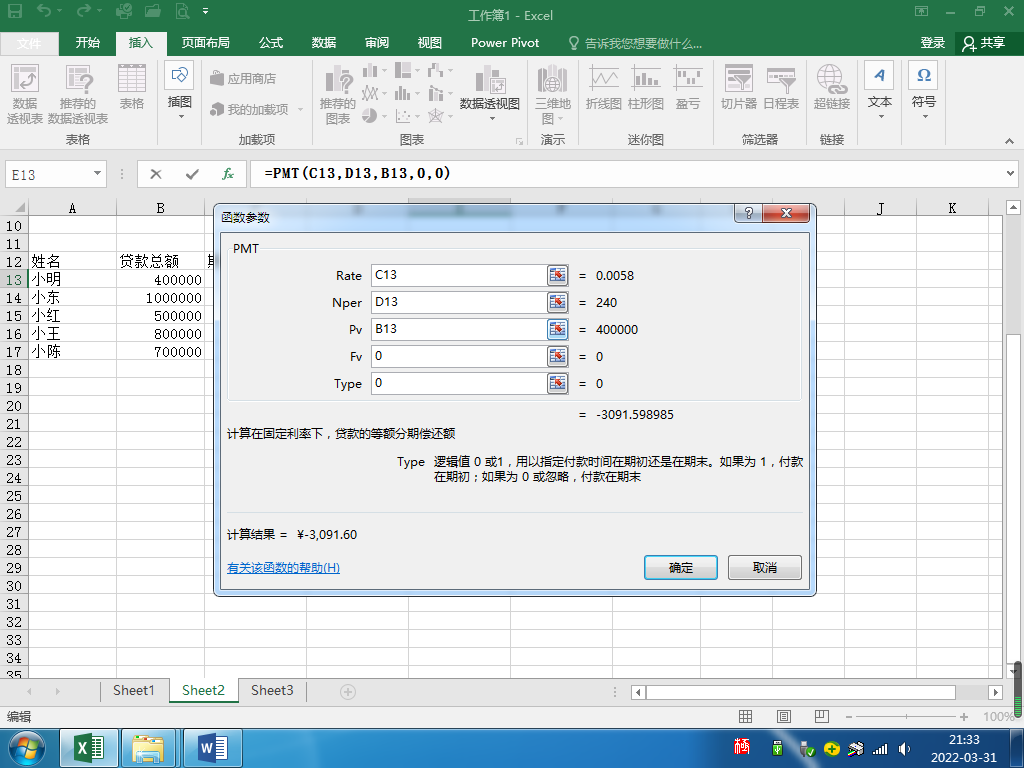Click the Nper input field
The image size is (1024, 768).
[x=459, y=302]
